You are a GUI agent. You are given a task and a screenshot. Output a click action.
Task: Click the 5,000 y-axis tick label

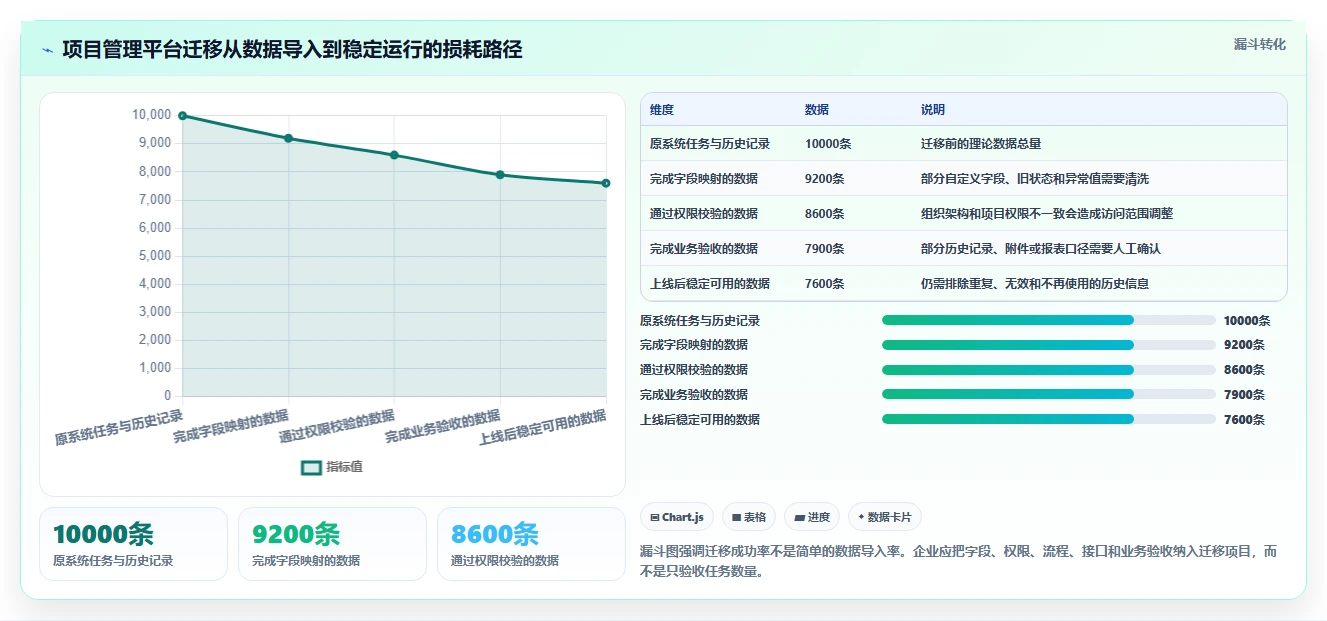tap(155, 256)
